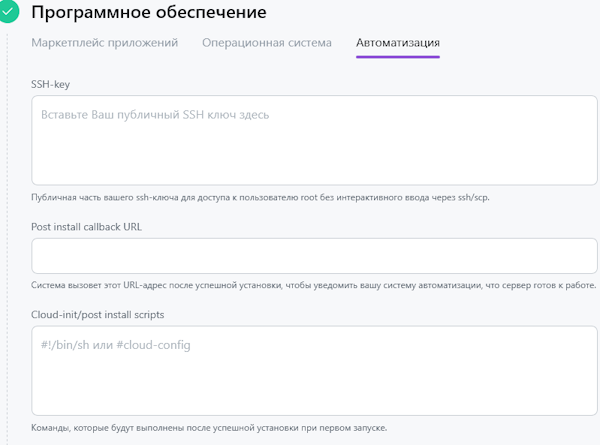600x445 pixels.
Task: Select the Автоматизация tab
Action: pyautogui.click(x=398, y=43)
